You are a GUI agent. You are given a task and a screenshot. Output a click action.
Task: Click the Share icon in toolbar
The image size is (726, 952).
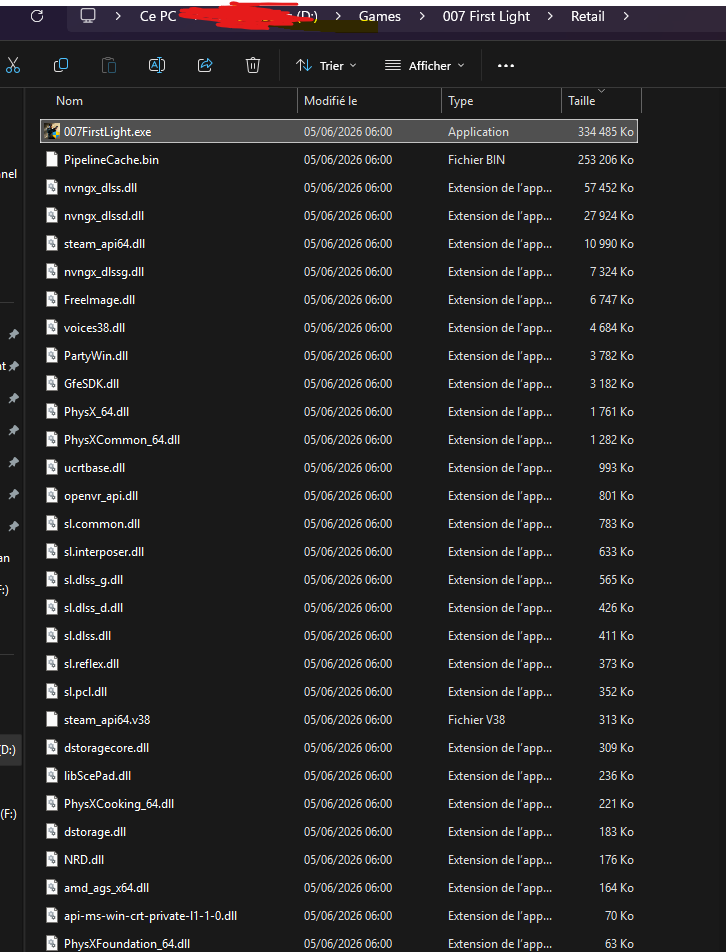point(205,65)
